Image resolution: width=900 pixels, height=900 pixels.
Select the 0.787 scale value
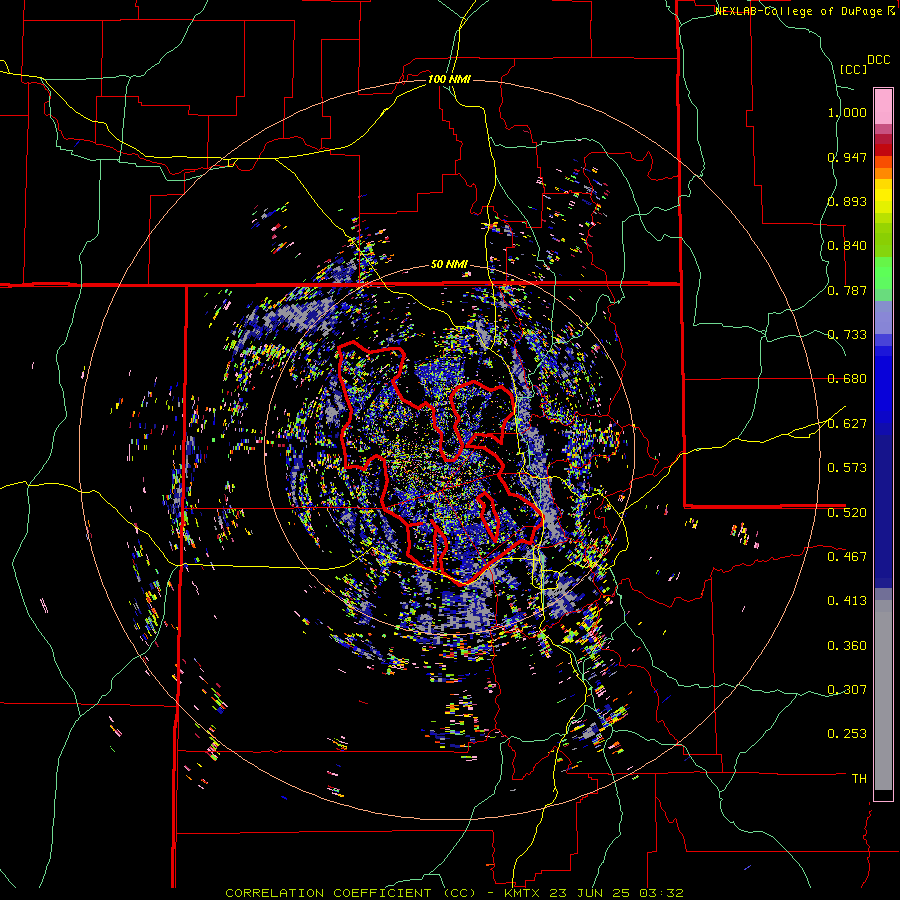tap(847, 290)
